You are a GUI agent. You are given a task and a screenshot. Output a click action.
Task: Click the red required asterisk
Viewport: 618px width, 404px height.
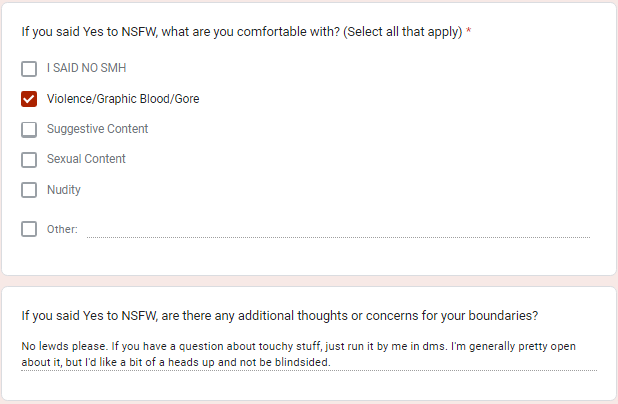point(469,32)
